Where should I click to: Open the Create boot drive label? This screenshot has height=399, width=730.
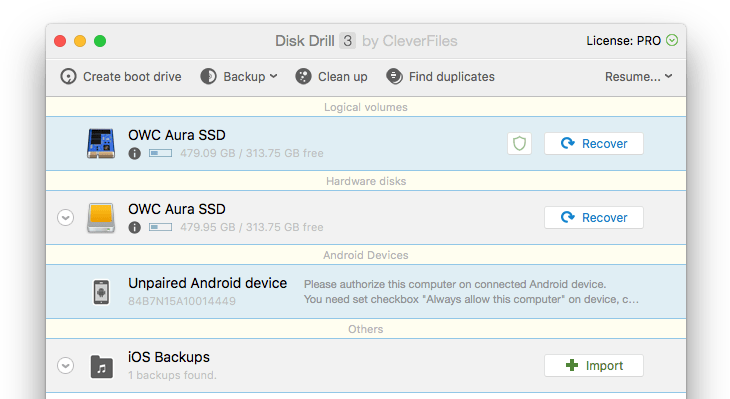(x=132, y=77)
